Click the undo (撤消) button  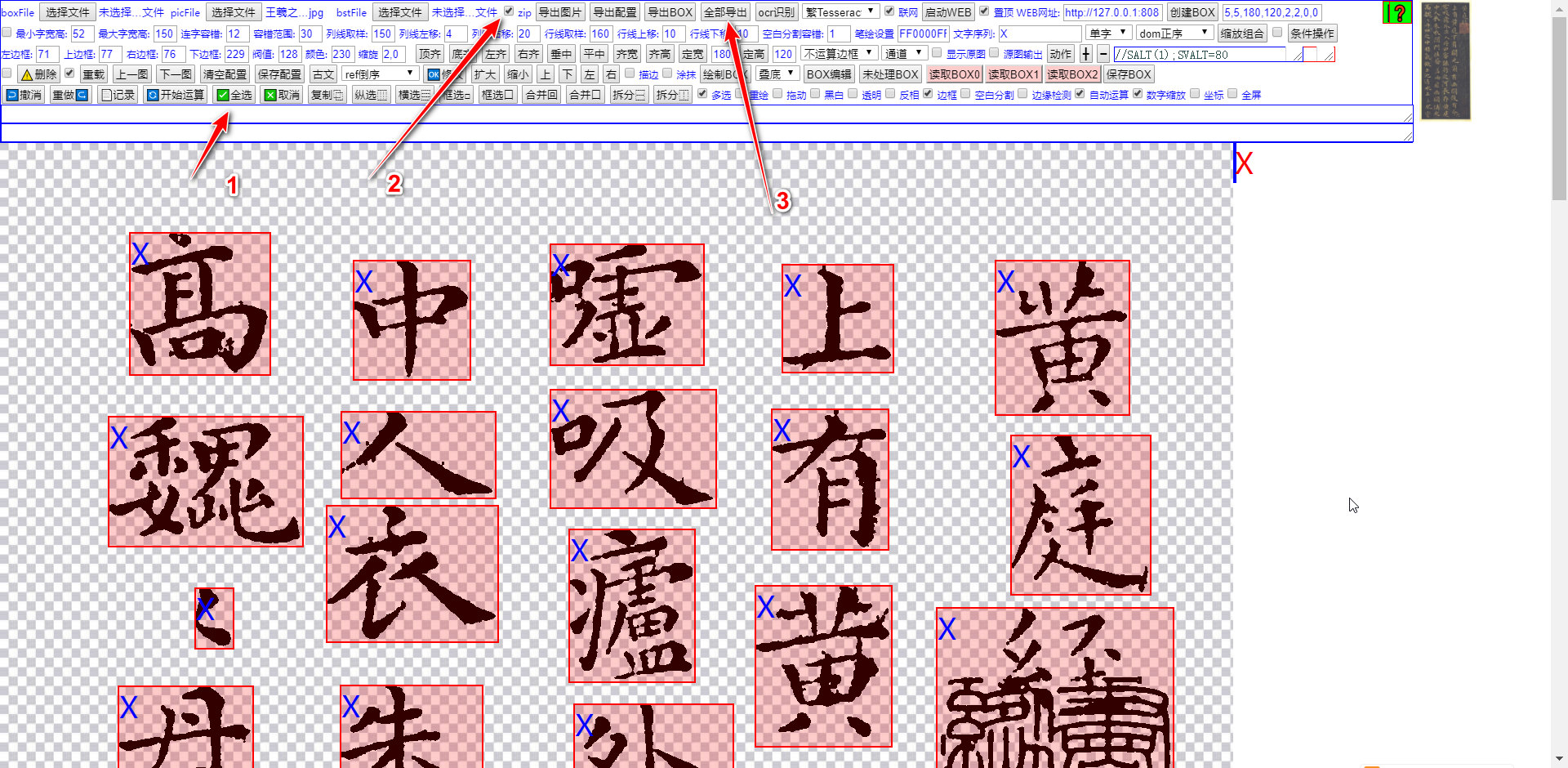click(x=24, y=95)
